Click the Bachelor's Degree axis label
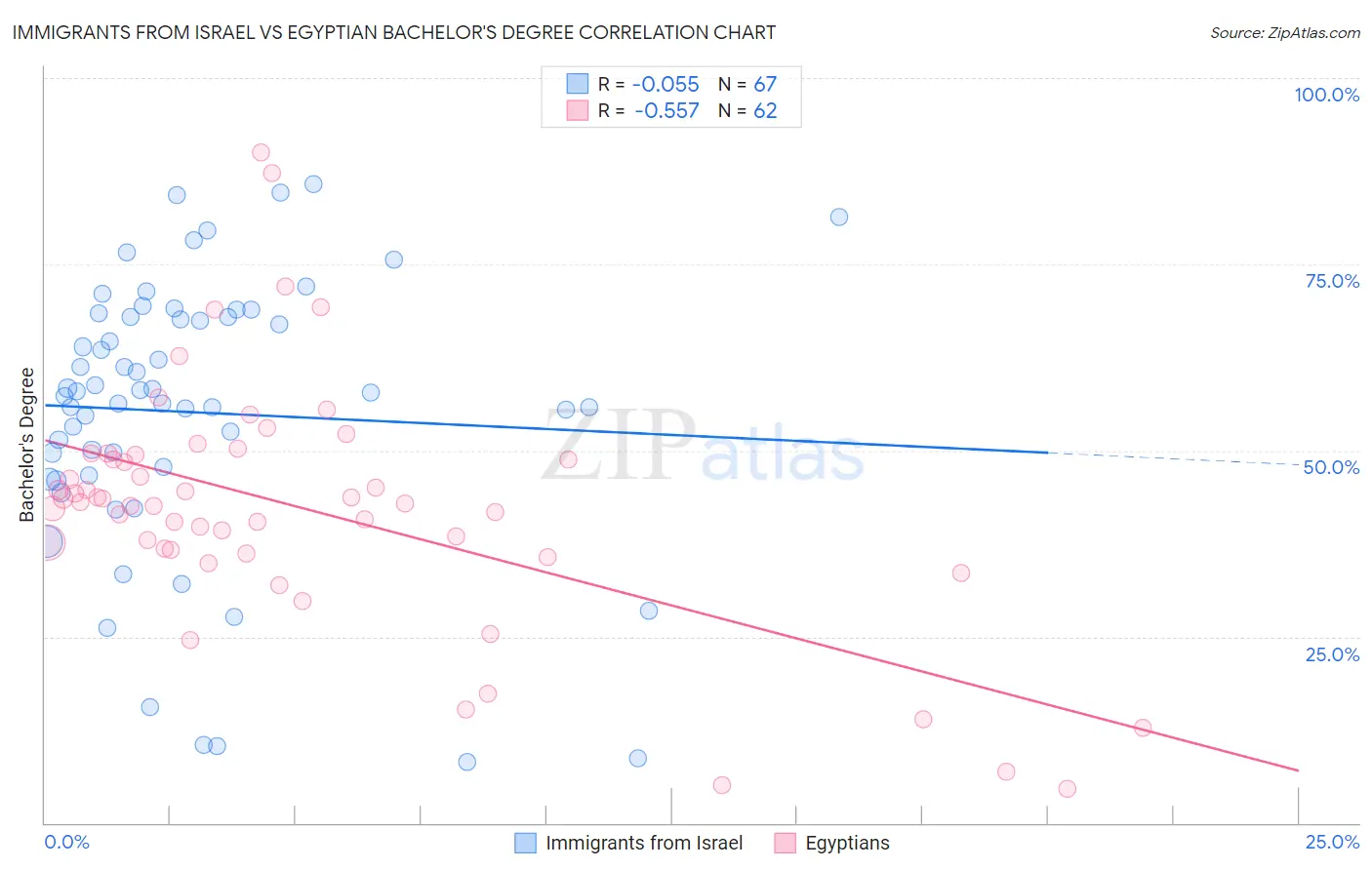This screenshot has width=1372, height=870. click(x=27, y=445)
